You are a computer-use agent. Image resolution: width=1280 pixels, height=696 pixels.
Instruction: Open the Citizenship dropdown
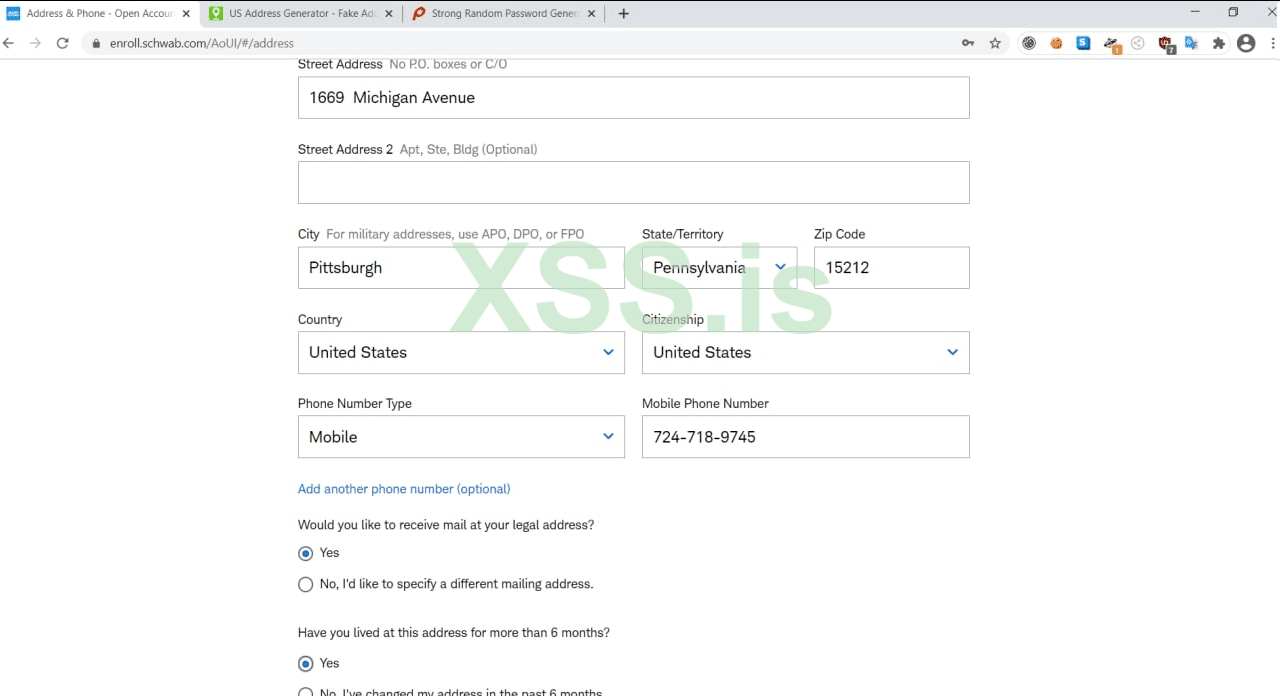805,353
